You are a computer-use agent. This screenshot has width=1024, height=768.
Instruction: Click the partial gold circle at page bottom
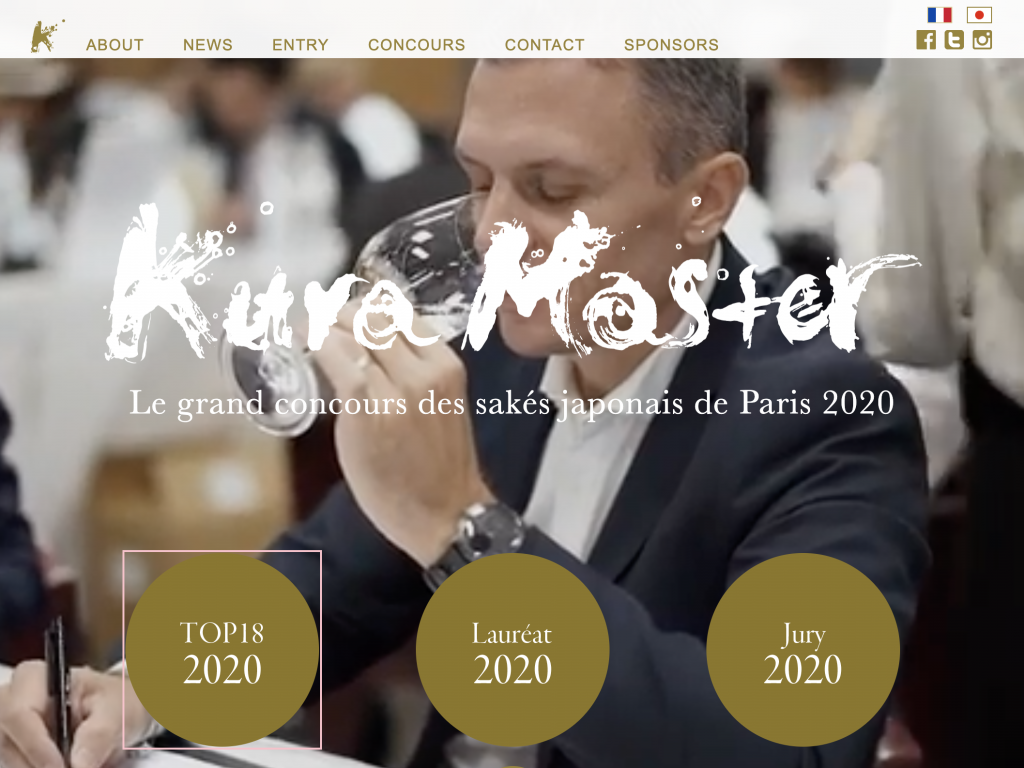tap(513, 766)
